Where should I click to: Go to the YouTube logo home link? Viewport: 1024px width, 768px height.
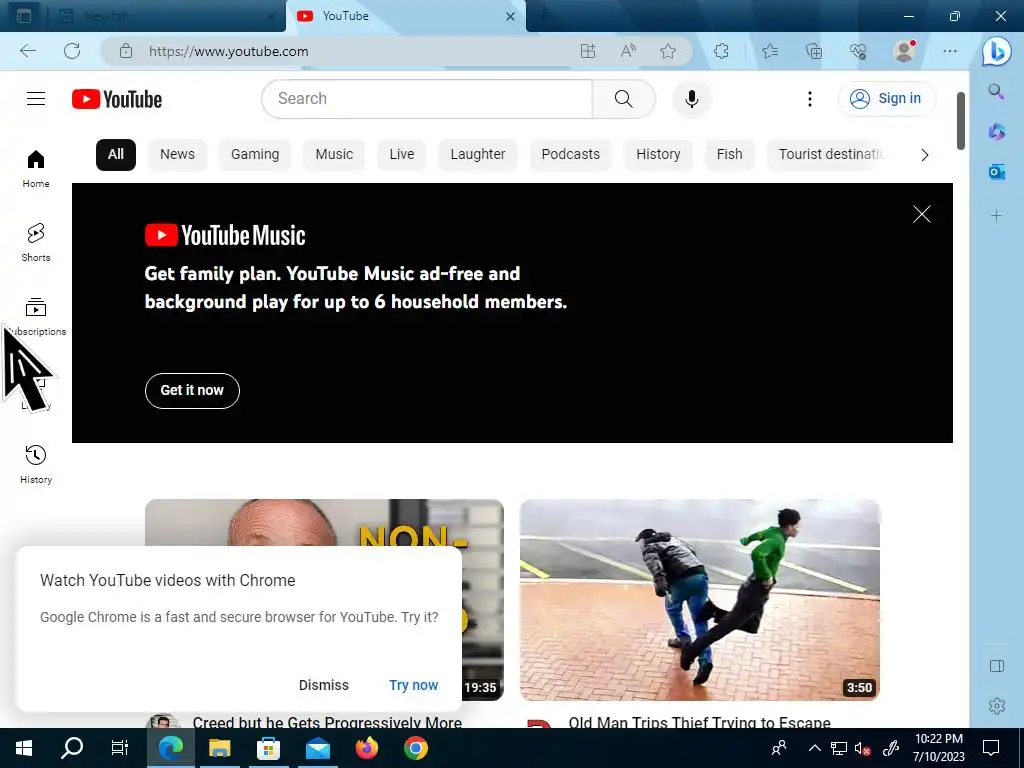point(117,99)
